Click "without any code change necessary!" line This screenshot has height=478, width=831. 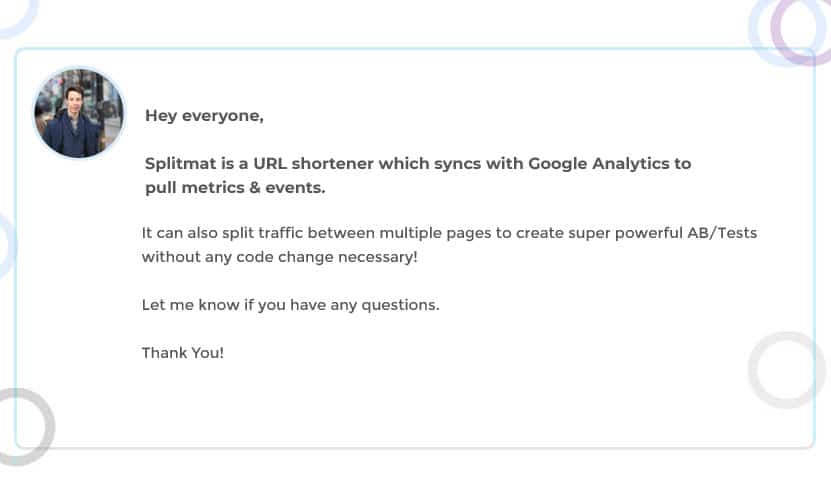coord(279,257)
